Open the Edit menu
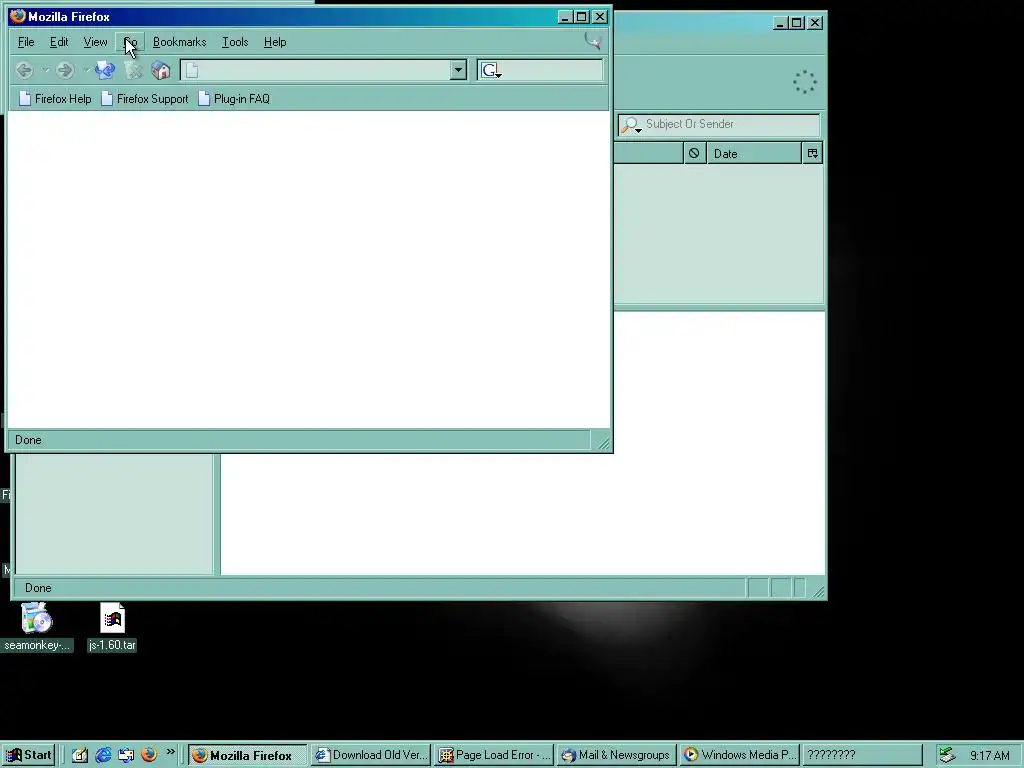This screenshot has height=768, width=1024. point(59,42)
